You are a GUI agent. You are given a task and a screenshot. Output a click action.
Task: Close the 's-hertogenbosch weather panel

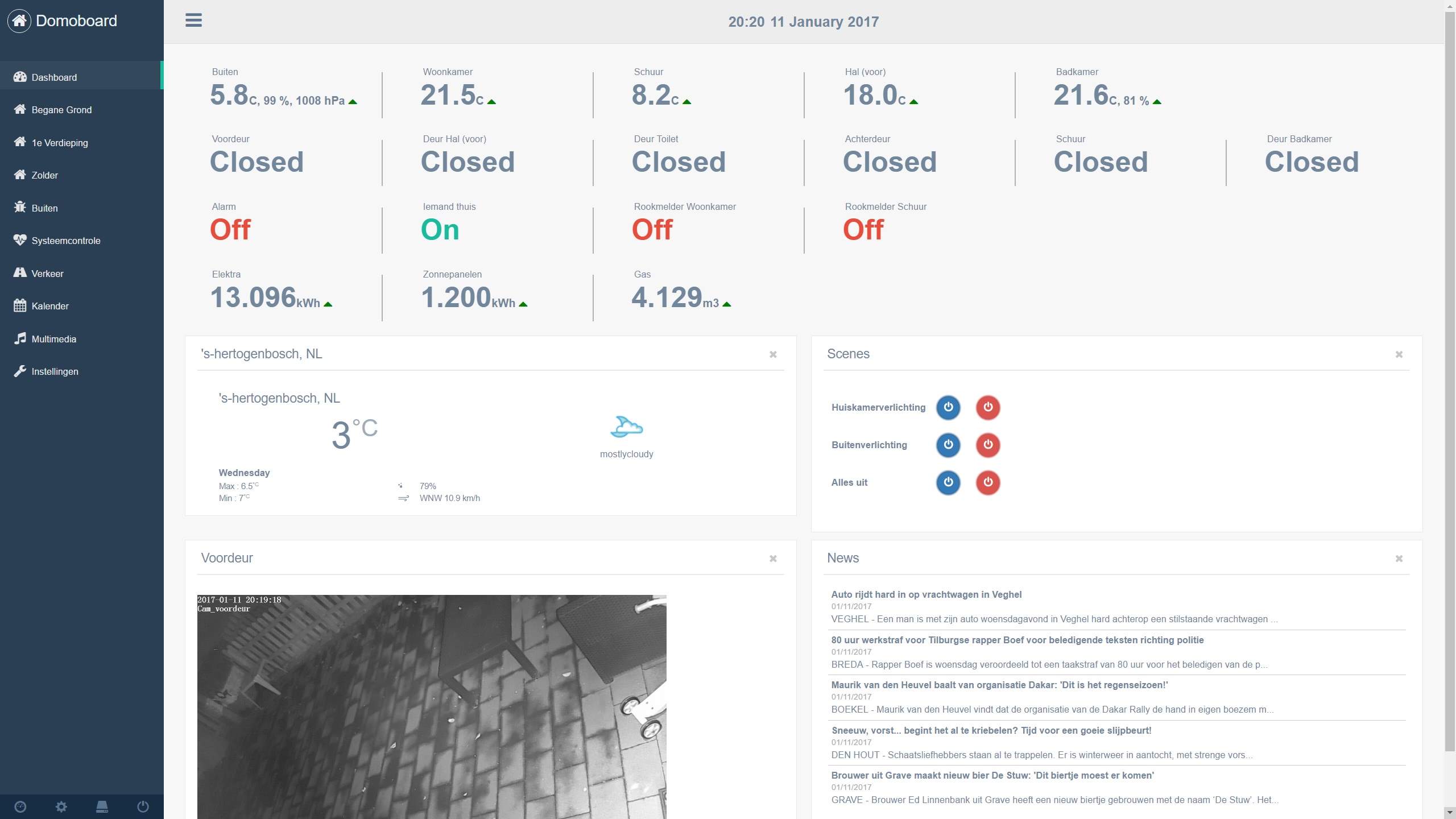(x=773, y=354)
